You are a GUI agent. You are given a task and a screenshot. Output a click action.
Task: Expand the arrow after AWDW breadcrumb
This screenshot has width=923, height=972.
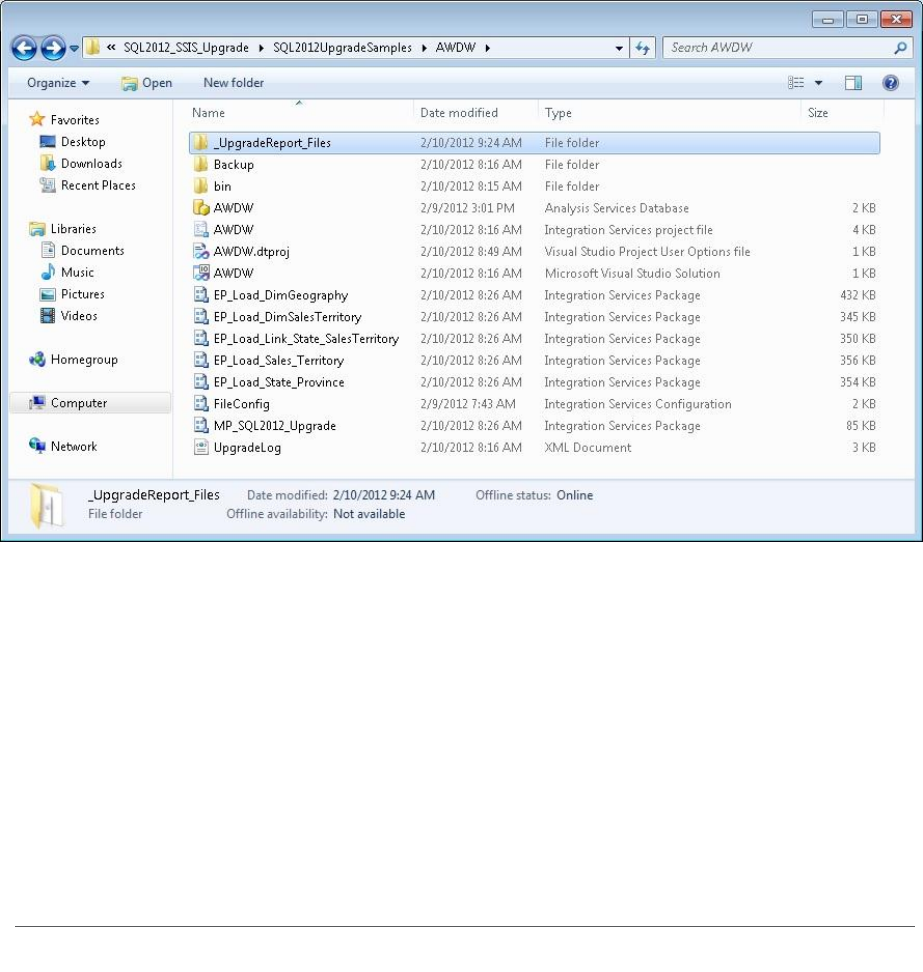[488, 48]
